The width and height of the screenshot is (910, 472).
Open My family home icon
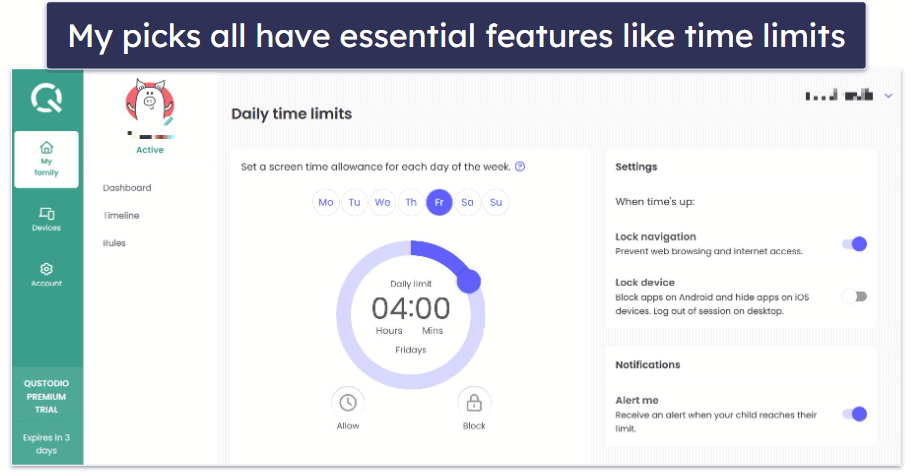[x=46, y=147]
